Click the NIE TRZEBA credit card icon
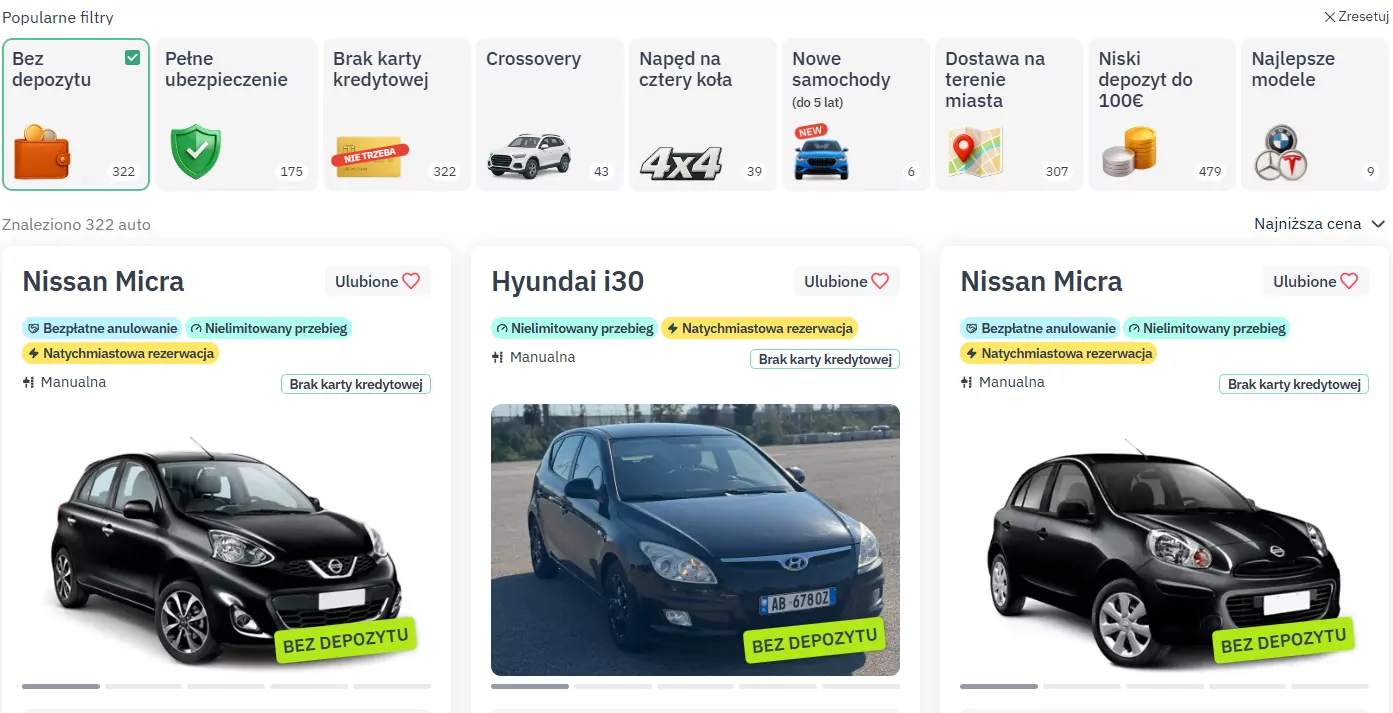The image size is (1393, 713). click(x=368, y=156)
